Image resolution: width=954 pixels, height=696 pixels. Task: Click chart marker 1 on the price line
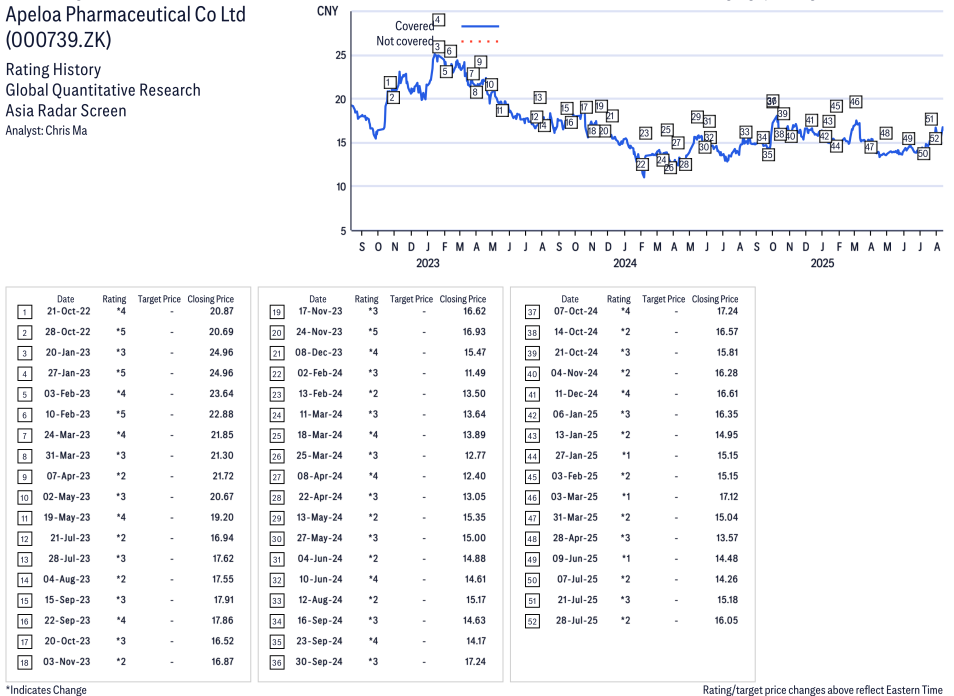click(390, 82)
